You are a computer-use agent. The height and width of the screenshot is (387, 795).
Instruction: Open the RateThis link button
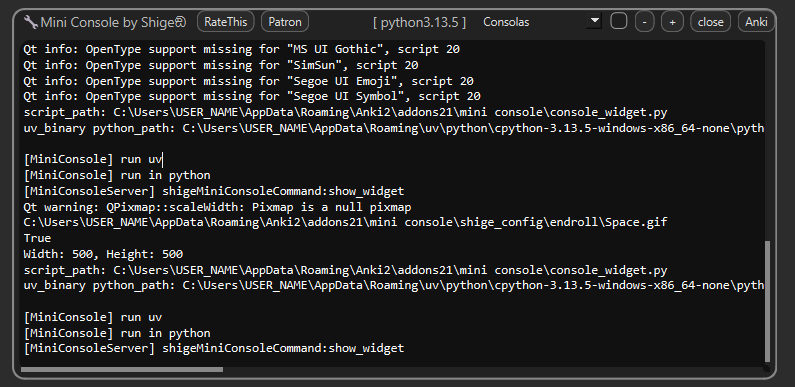coord(226,22)
